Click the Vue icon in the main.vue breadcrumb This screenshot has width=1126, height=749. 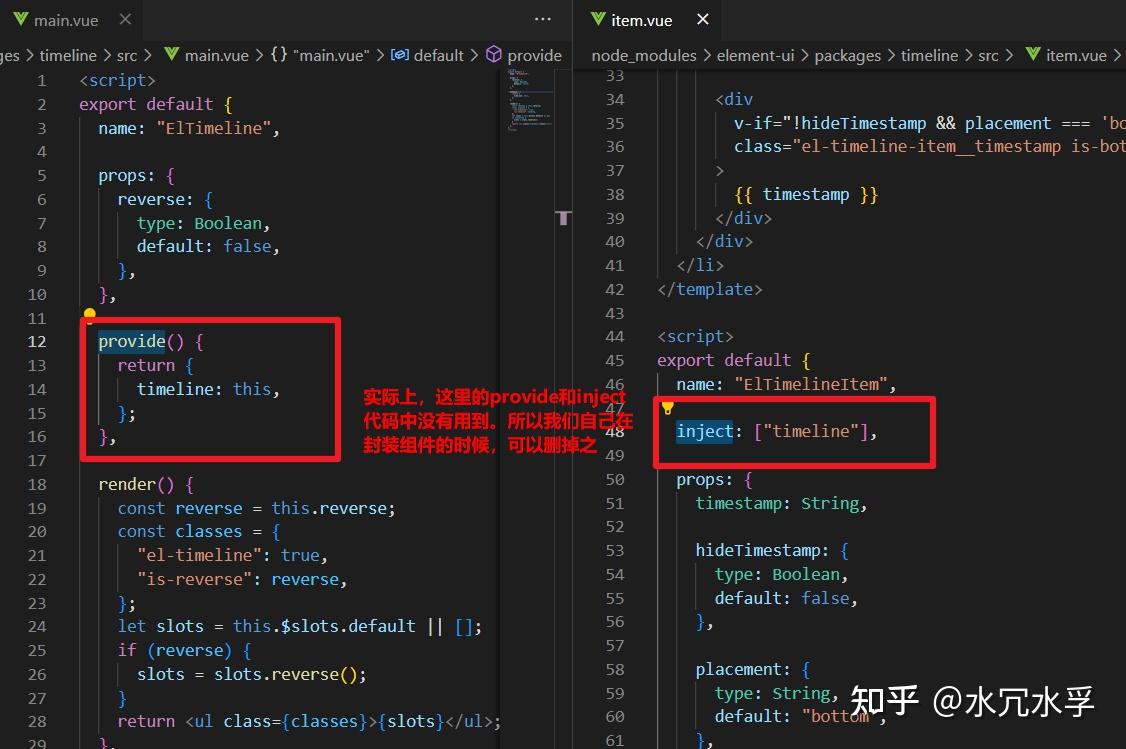(170, 55)
